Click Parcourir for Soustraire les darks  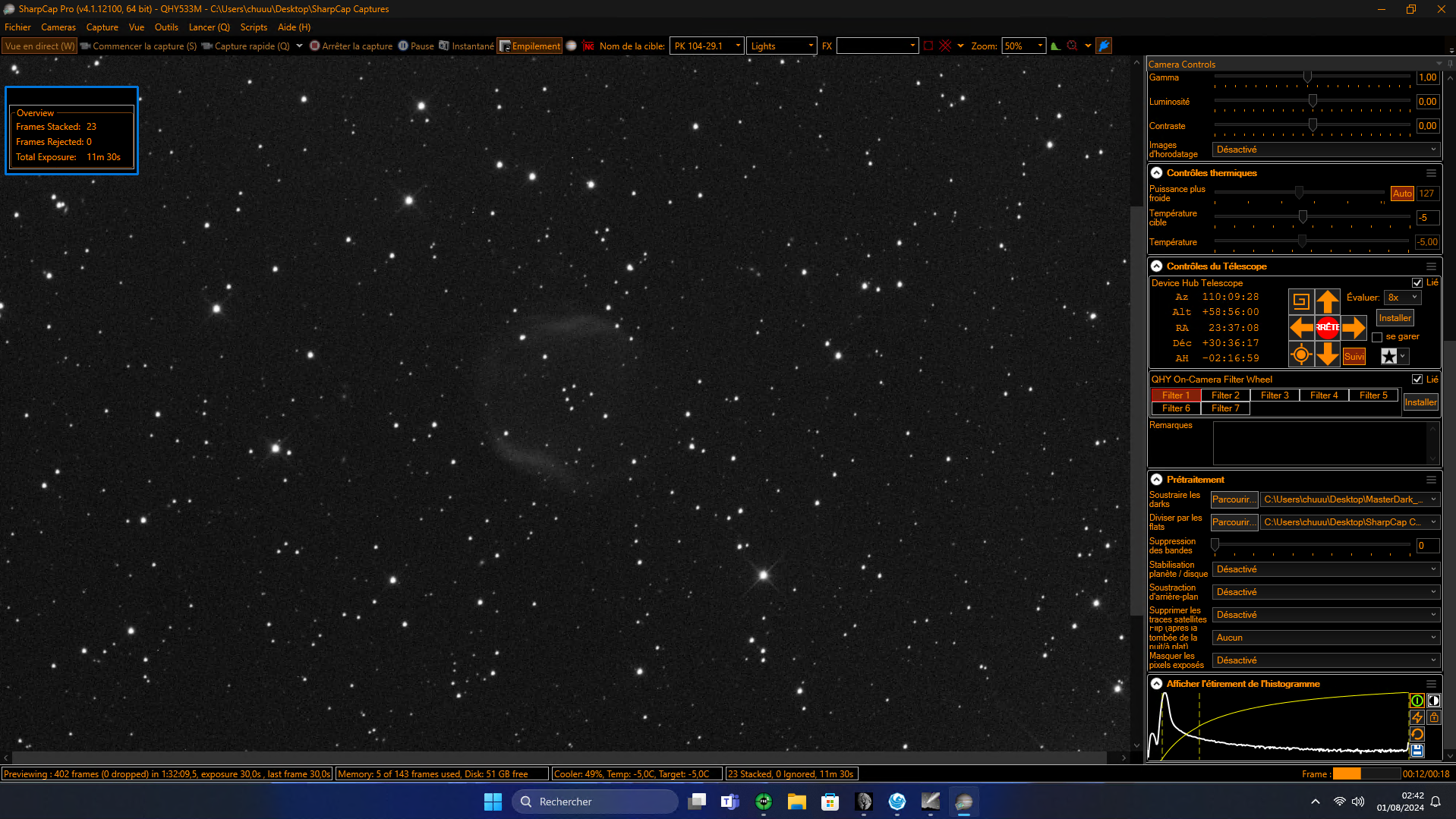pyautogui.click(x=1234, y=499)
